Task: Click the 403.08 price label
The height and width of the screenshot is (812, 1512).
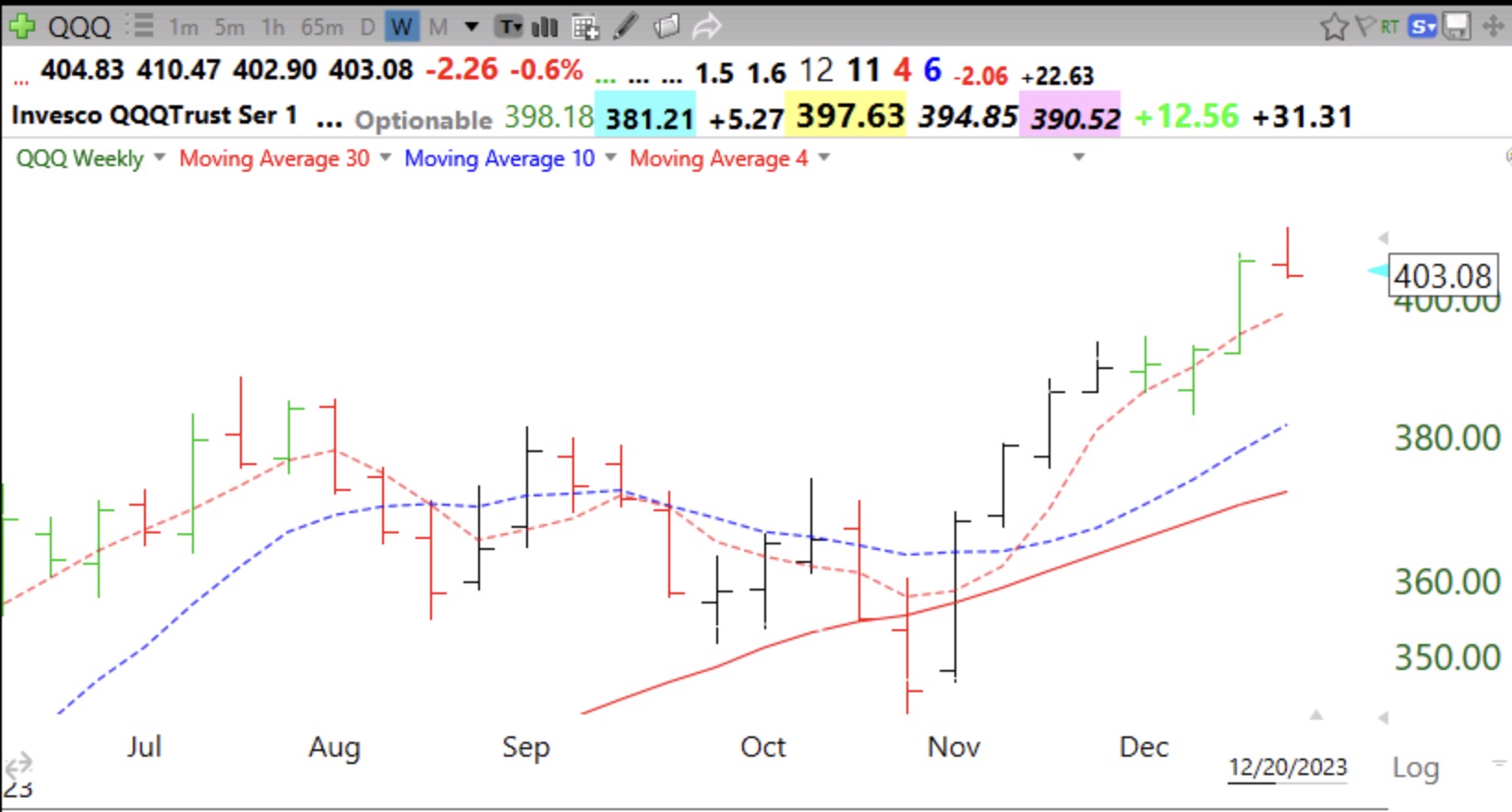Action: 1443,276
